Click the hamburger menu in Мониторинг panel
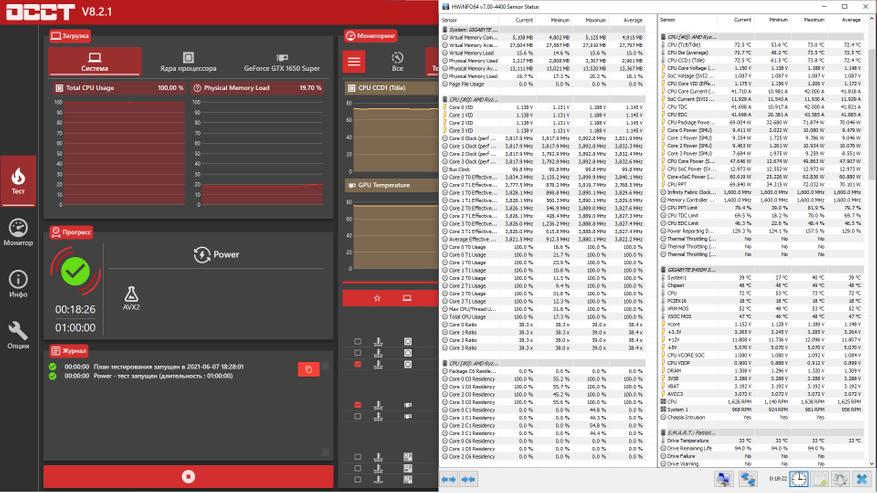Screen dimensions: 877x493 (x=354, y=62)
